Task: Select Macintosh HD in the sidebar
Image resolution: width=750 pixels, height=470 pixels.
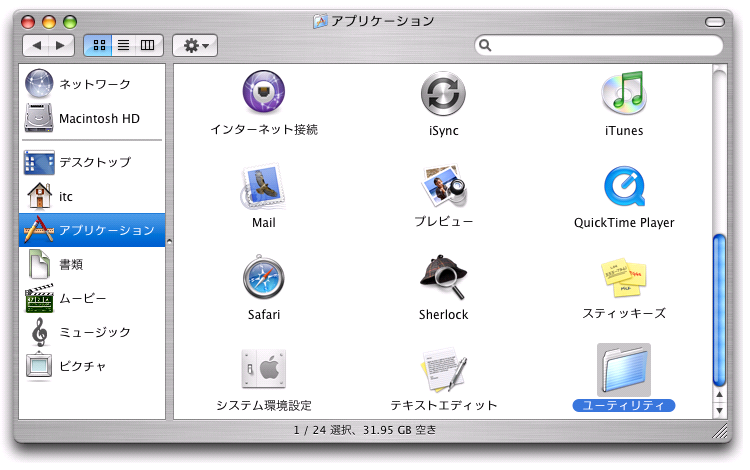Action: (x=98, y=118)
